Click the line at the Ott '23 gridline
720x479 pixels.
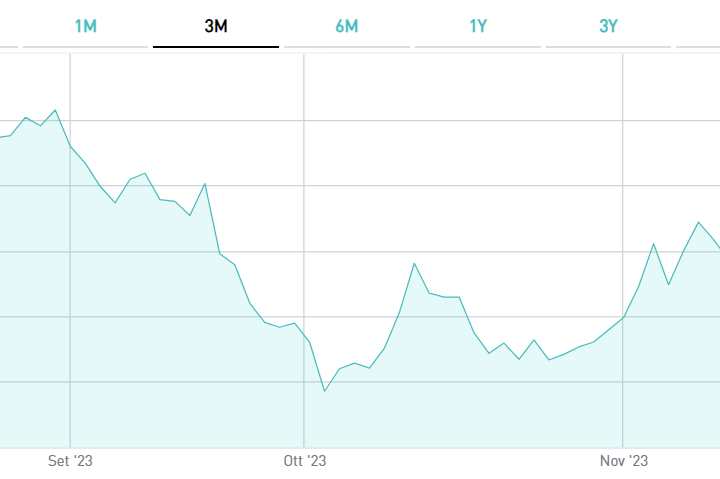(x=304, y=333)
